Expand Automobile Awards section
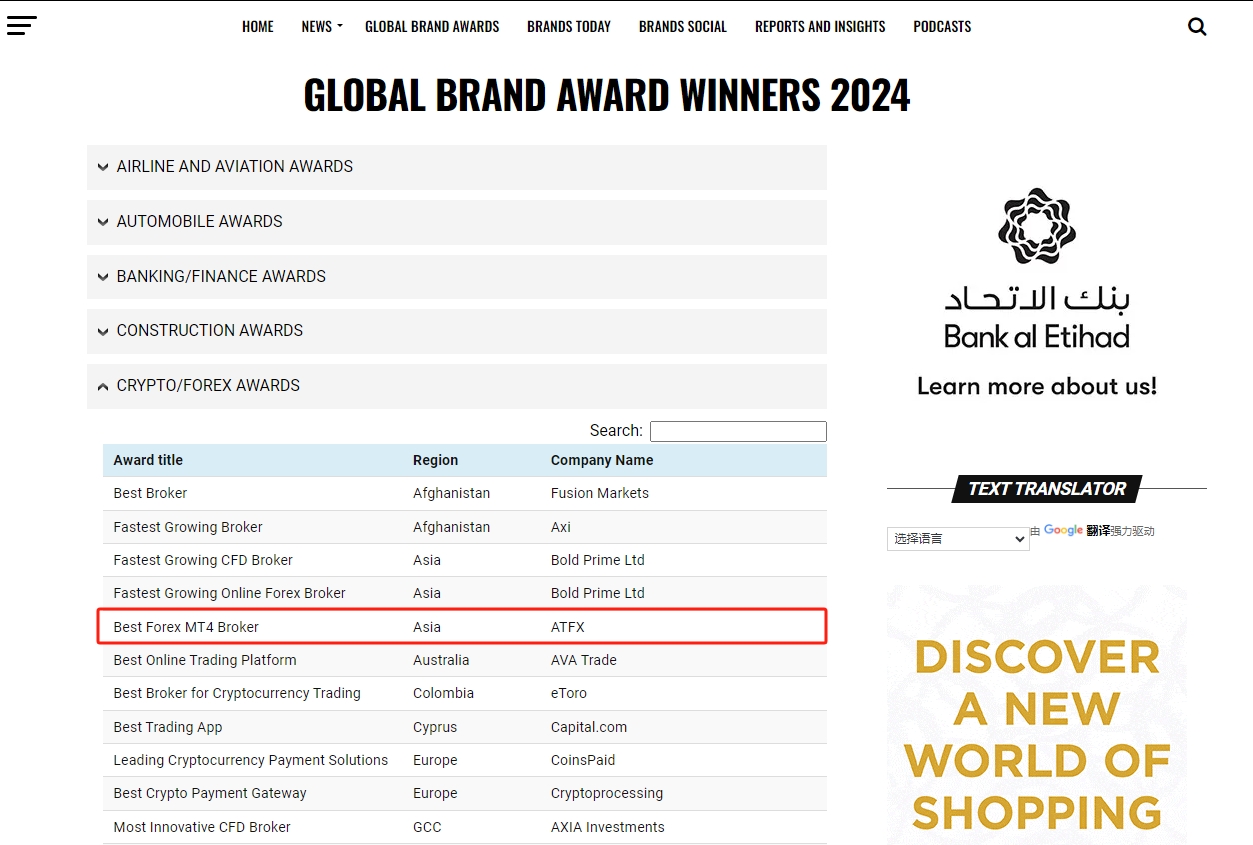The image size is (1253, 845). click(x=457, y=222)
